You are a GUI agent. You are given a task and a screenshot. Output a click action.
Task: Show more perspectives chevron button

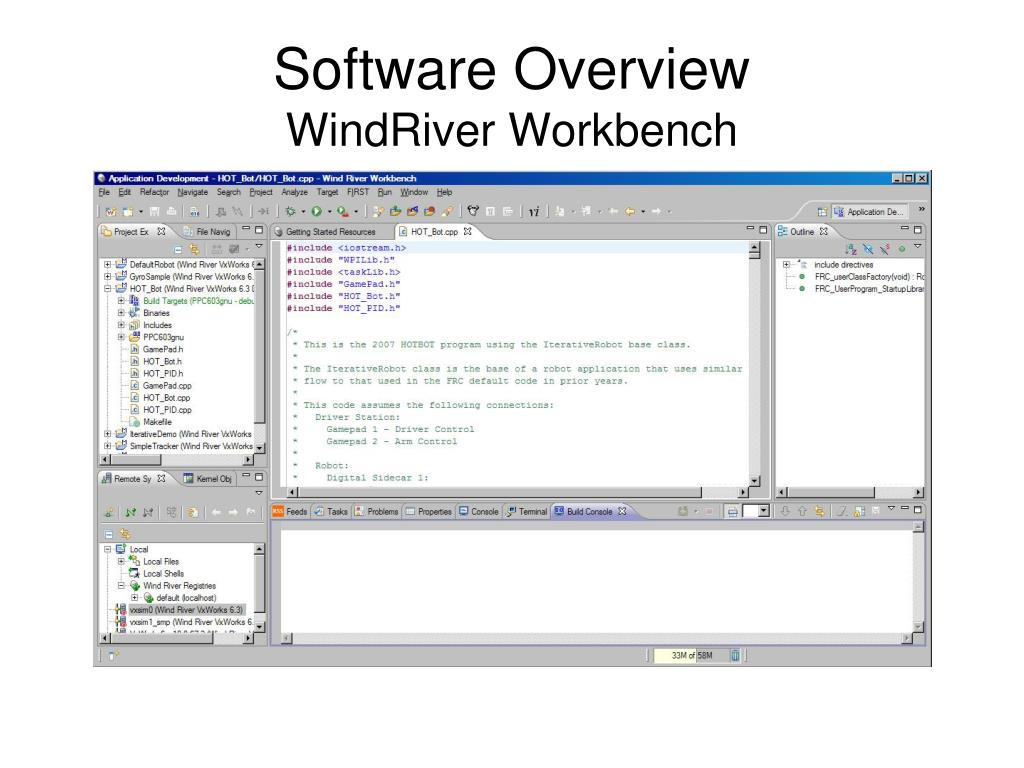(x=921, y=209)
